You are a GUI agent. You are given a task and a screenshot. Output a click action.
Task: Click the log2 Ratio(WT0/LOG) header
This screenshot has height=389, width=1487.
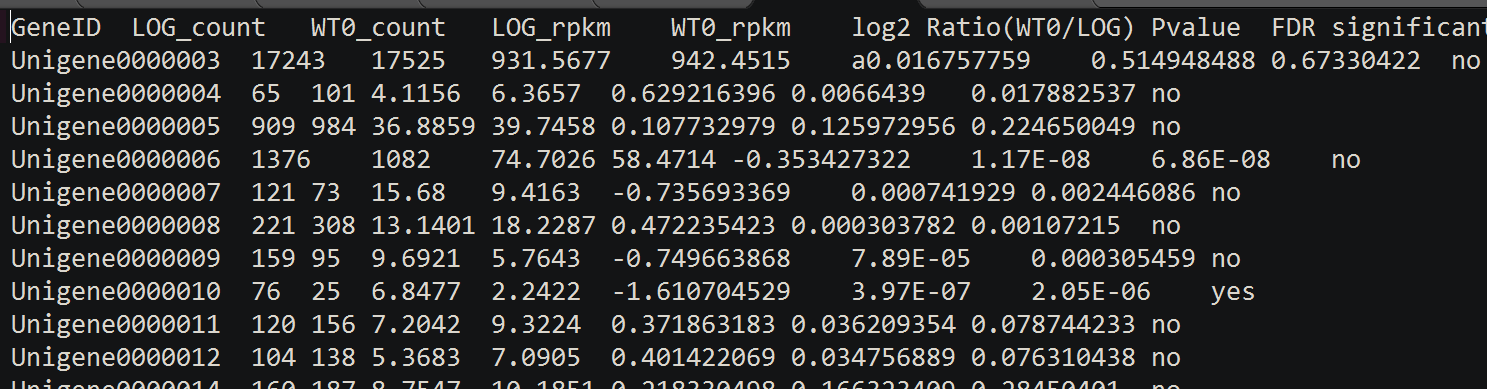pos(995,28)
